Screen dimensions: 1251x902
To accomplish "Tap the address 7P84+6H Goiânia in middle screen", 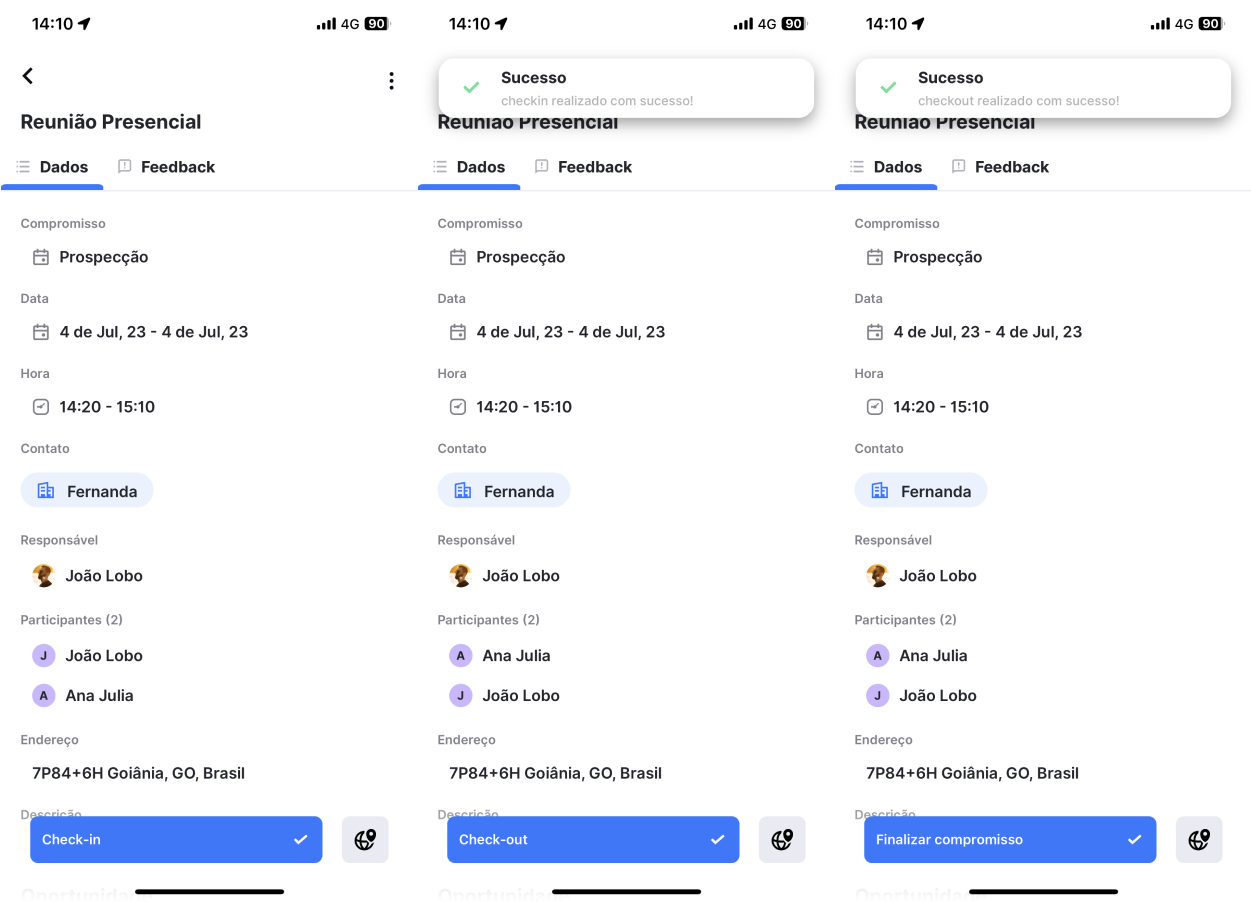I will point(555,773).
